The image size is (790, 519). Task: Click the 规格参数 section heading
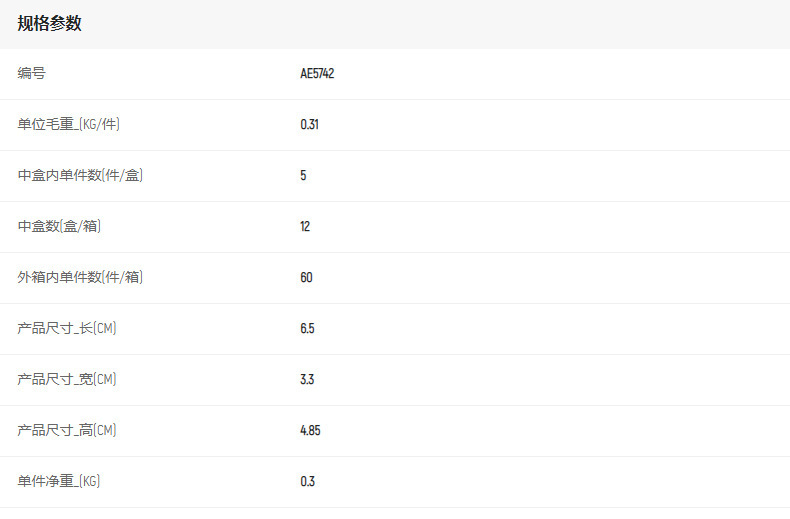(49, 24)
